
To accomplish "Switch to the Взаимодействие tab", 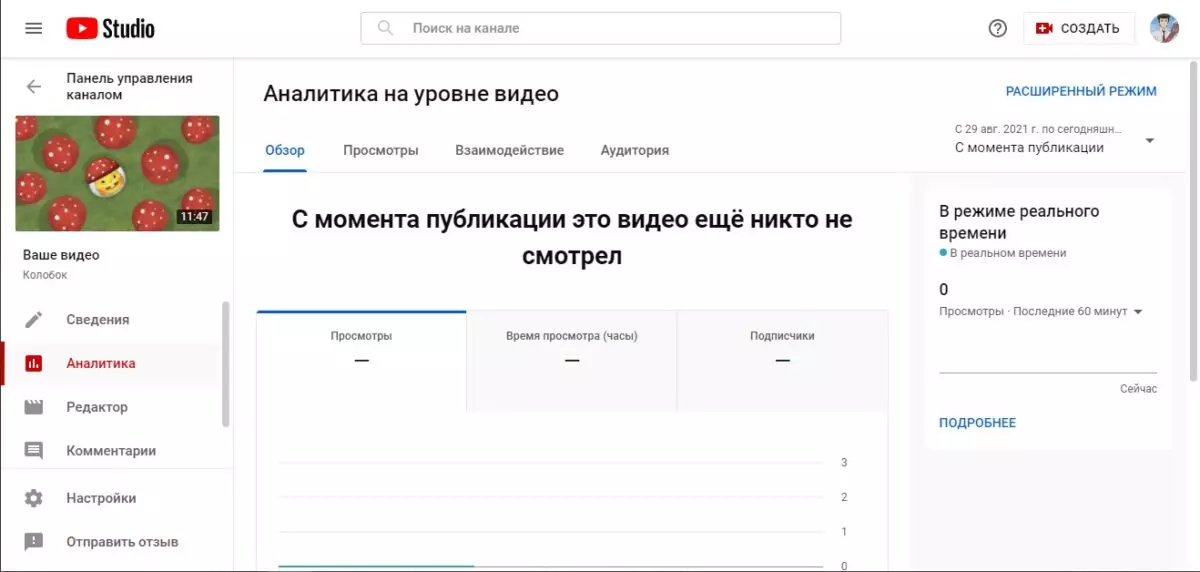I will tap(510, 150).
